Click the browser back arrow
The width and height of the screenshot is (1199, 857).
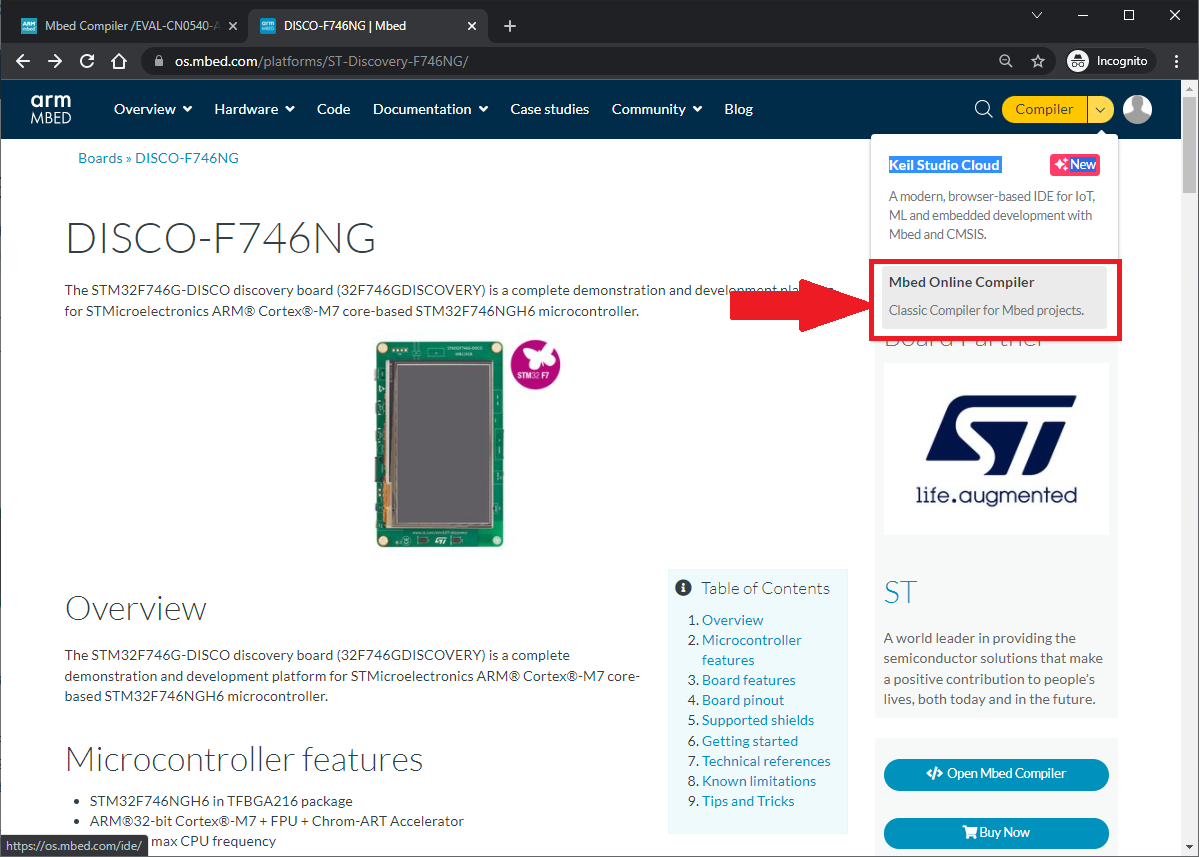click(x=23, y=61)
